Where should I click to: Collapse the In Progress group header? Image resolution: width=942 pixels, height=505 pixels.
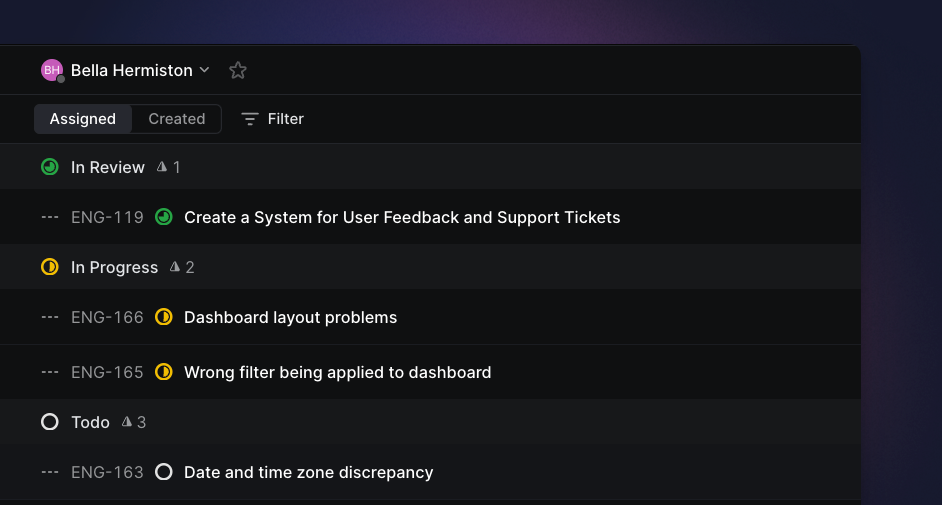(x=430, y=267)
